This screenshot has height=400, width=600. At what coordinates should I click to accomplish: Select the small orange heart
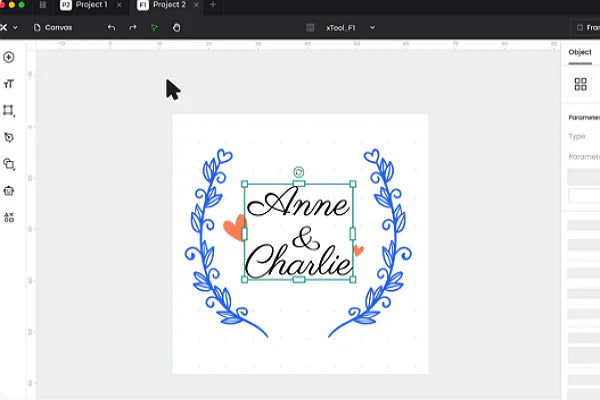[359, 251]
